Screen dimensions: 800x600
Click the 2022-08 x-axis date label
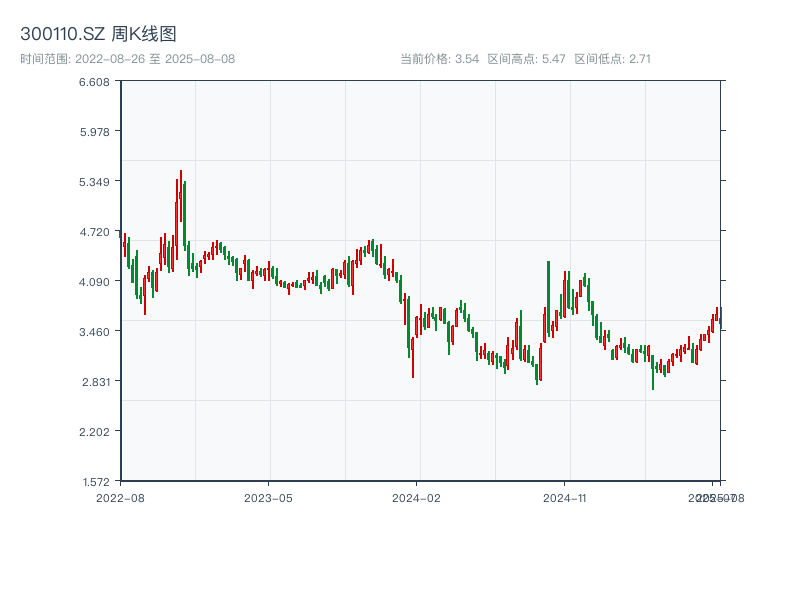click(120, 497)
